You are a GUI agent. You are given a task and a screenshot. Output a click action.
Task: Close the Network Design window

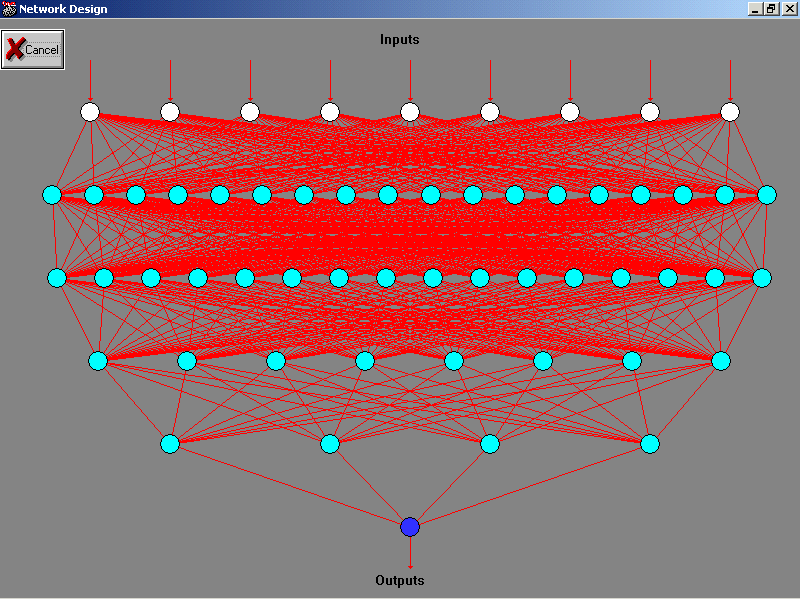pyautogui.click(x=788, y=9)
